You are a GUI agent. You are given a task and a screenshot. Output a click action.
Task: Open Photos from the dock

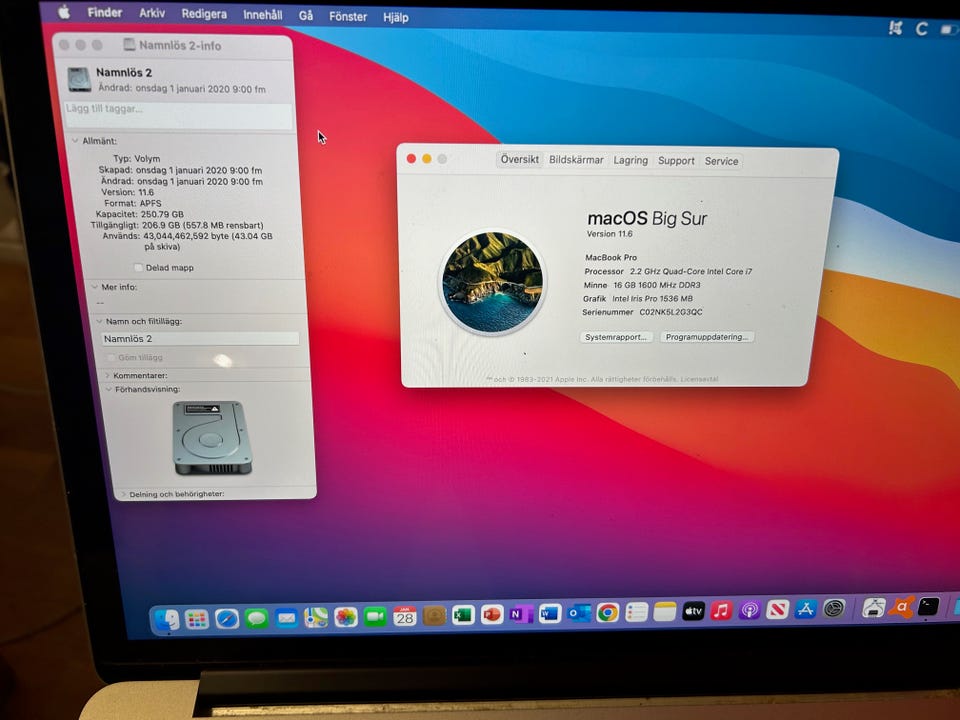[345, 617]
